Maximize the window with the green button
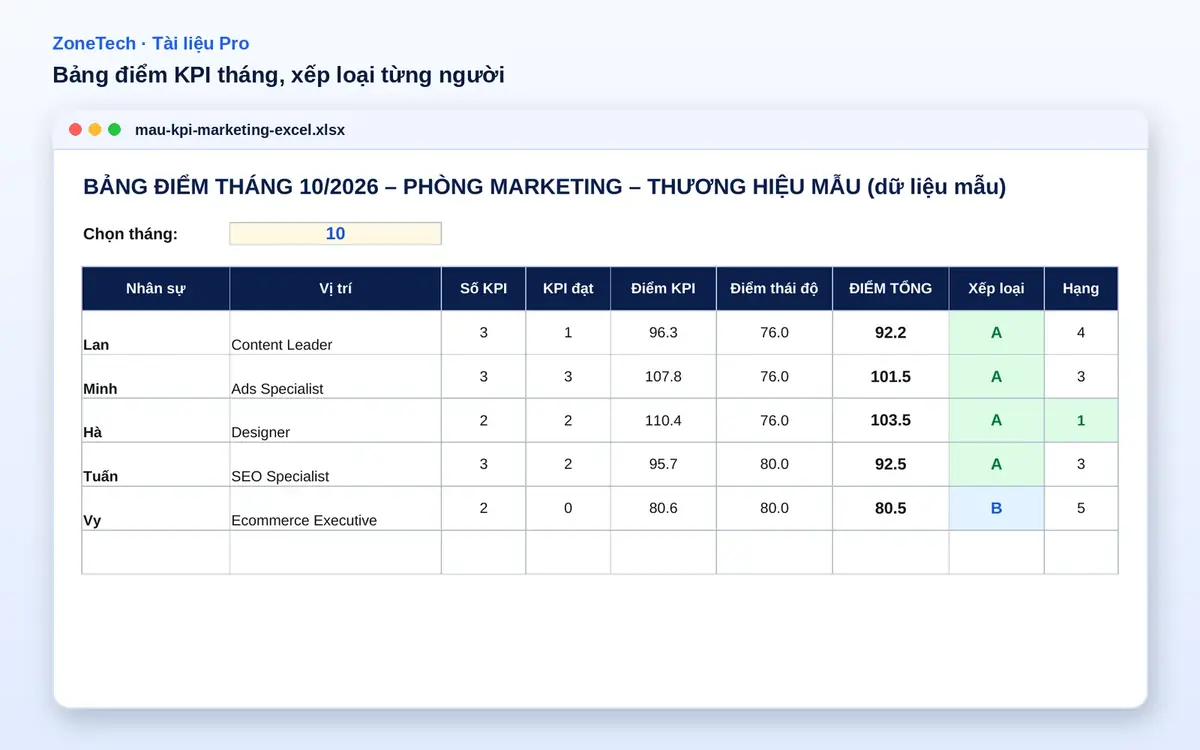Image resolution: width=1200 pixels, height=750 pixels. pos(115,130)
